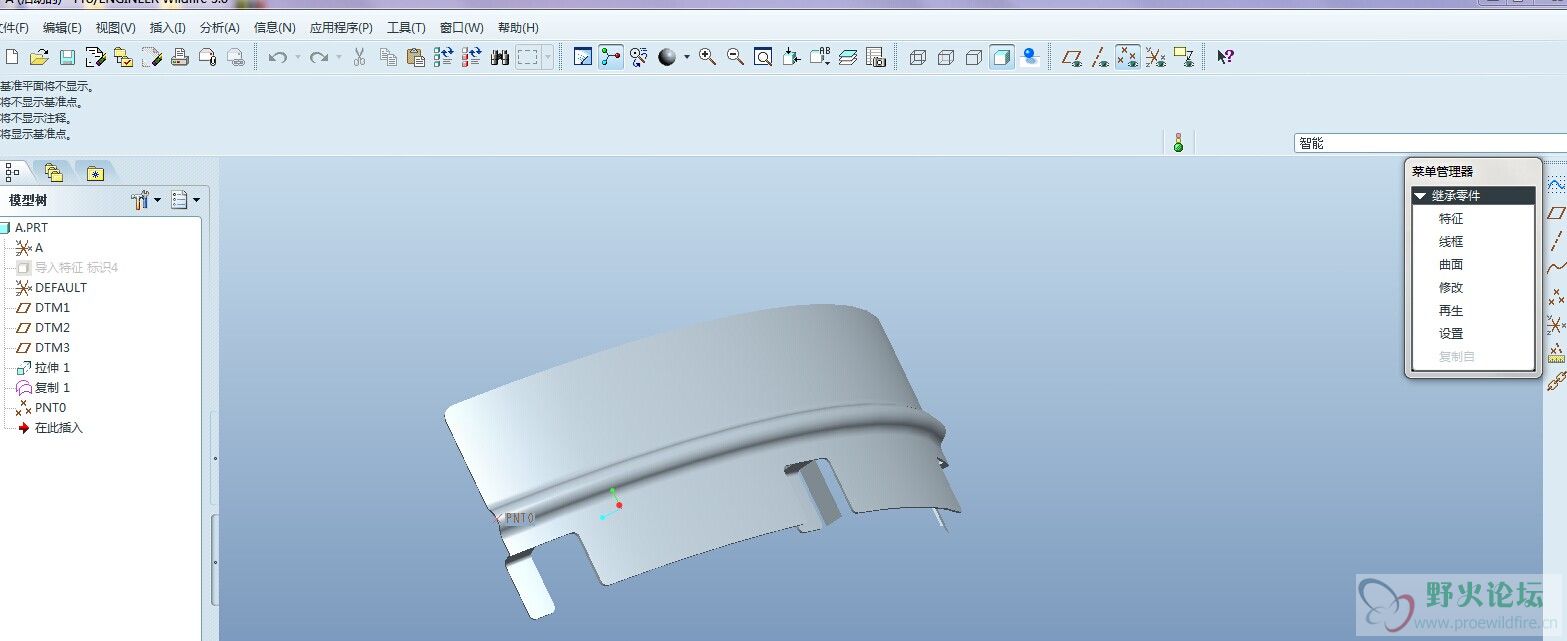Switch to wireframe display mode
This screenshot has height=641, width=1567.
point(918,57)
